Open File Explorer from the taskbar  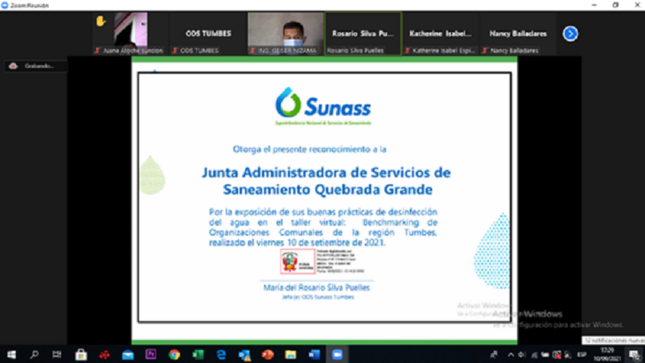(291, 354)
